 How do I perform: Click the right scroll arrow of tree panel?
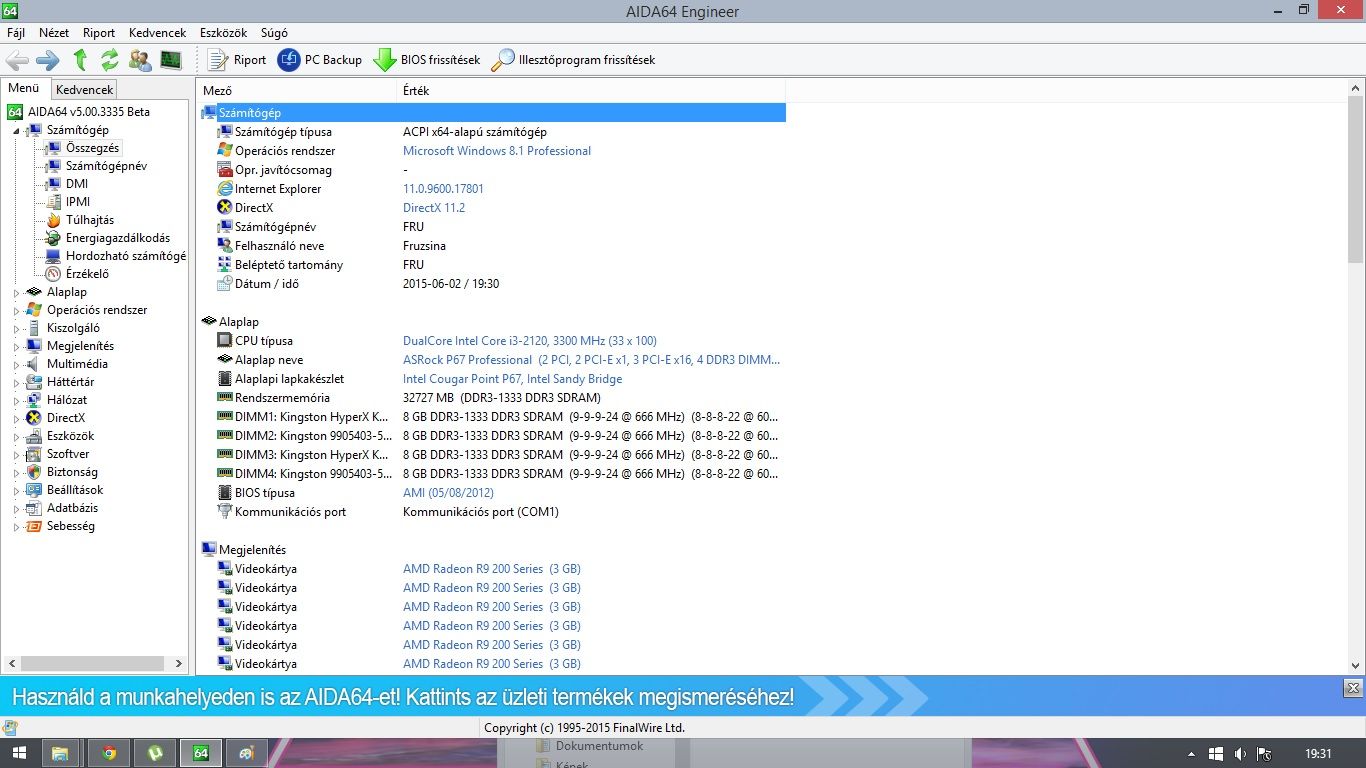[179, 663]
